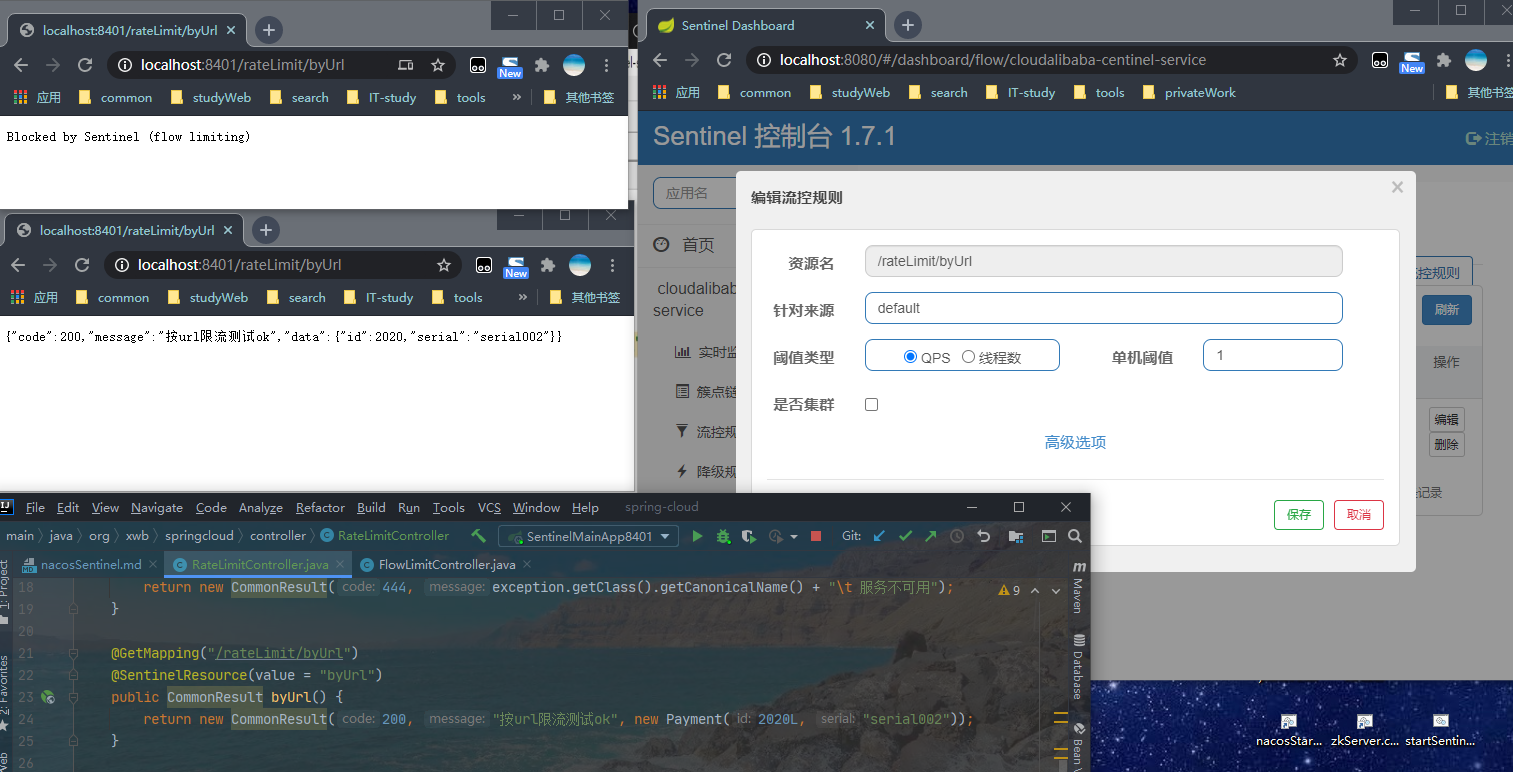Start debugging in IntelliJ toolbar
The image size is (1513, 772).
click(x=722, y=536)
